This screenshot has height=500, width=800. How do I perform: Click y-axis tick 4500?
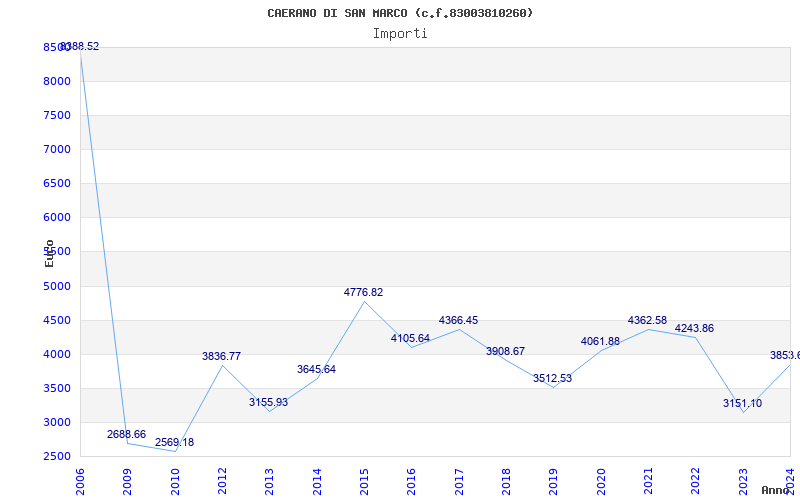(57, 320)
